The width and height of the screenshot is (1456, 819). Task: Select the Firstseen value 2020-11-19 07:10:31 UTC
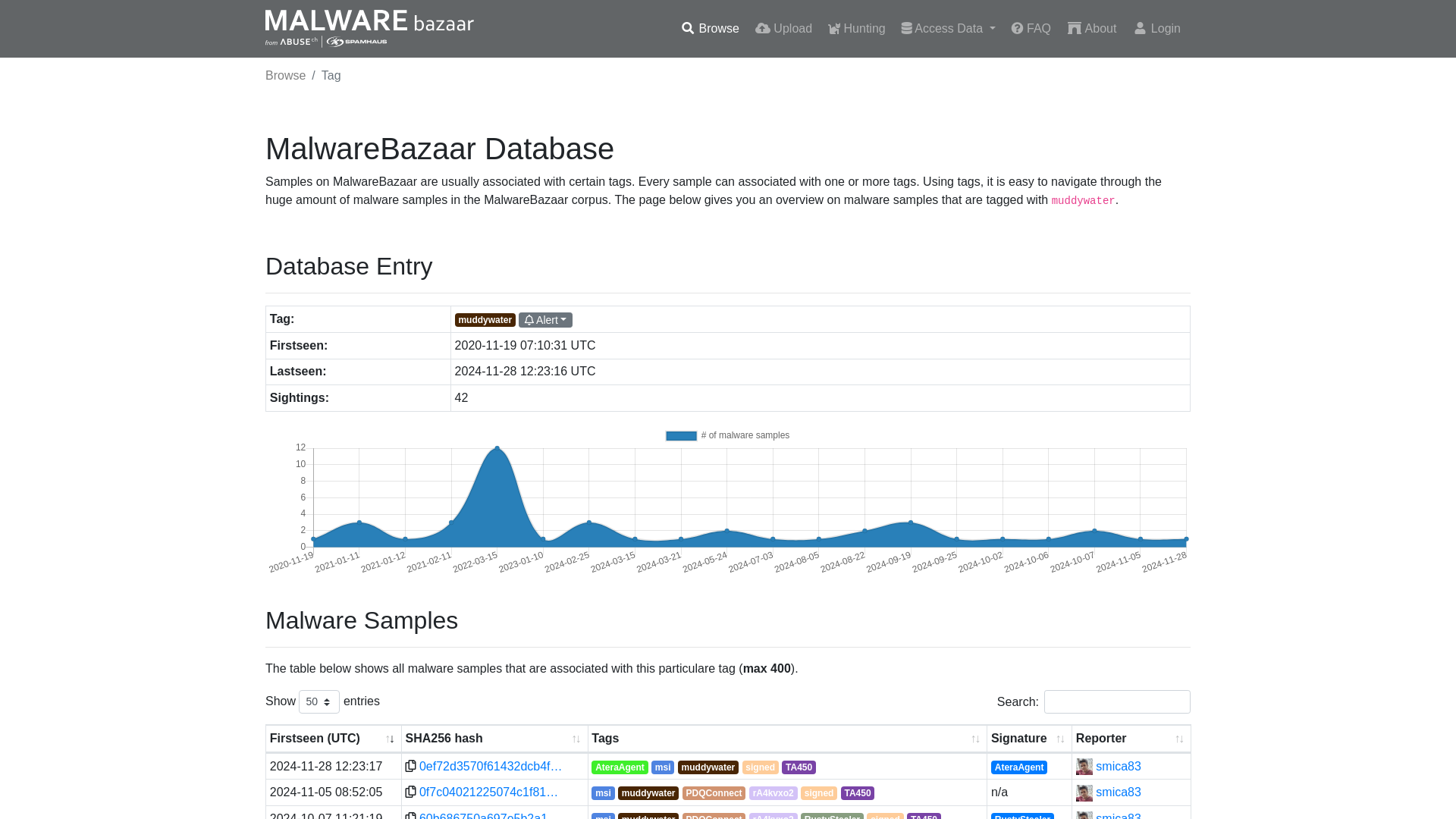click(525, 346)
